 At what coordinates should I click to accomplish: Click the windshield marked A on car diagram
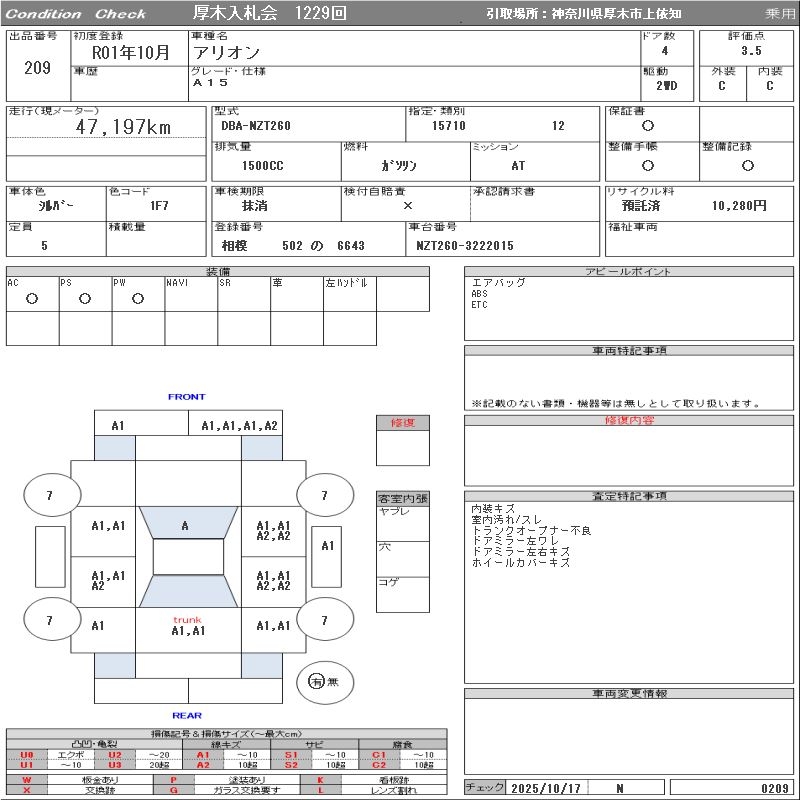click(x=185, y=525)
